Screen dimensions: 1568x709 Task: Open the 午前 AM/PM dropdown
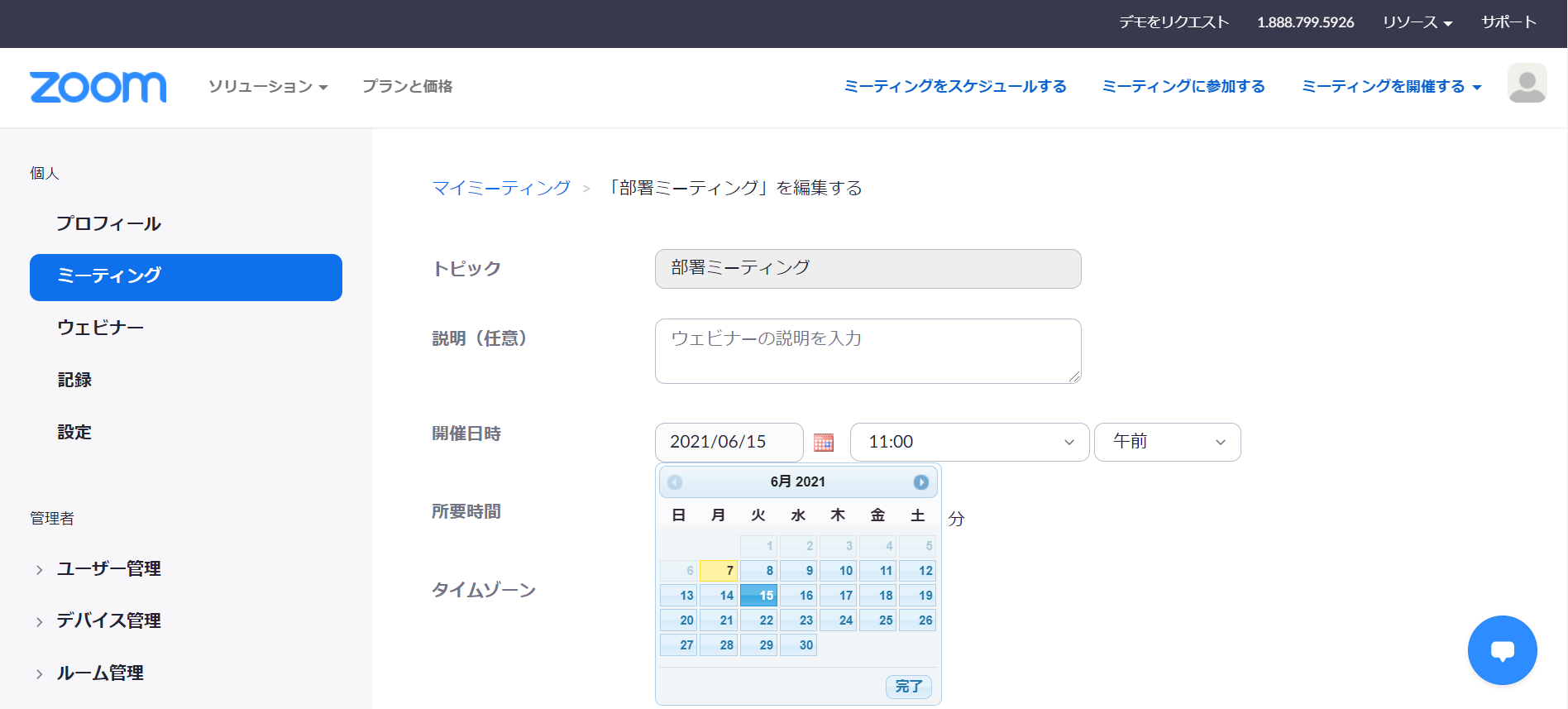1167,443
